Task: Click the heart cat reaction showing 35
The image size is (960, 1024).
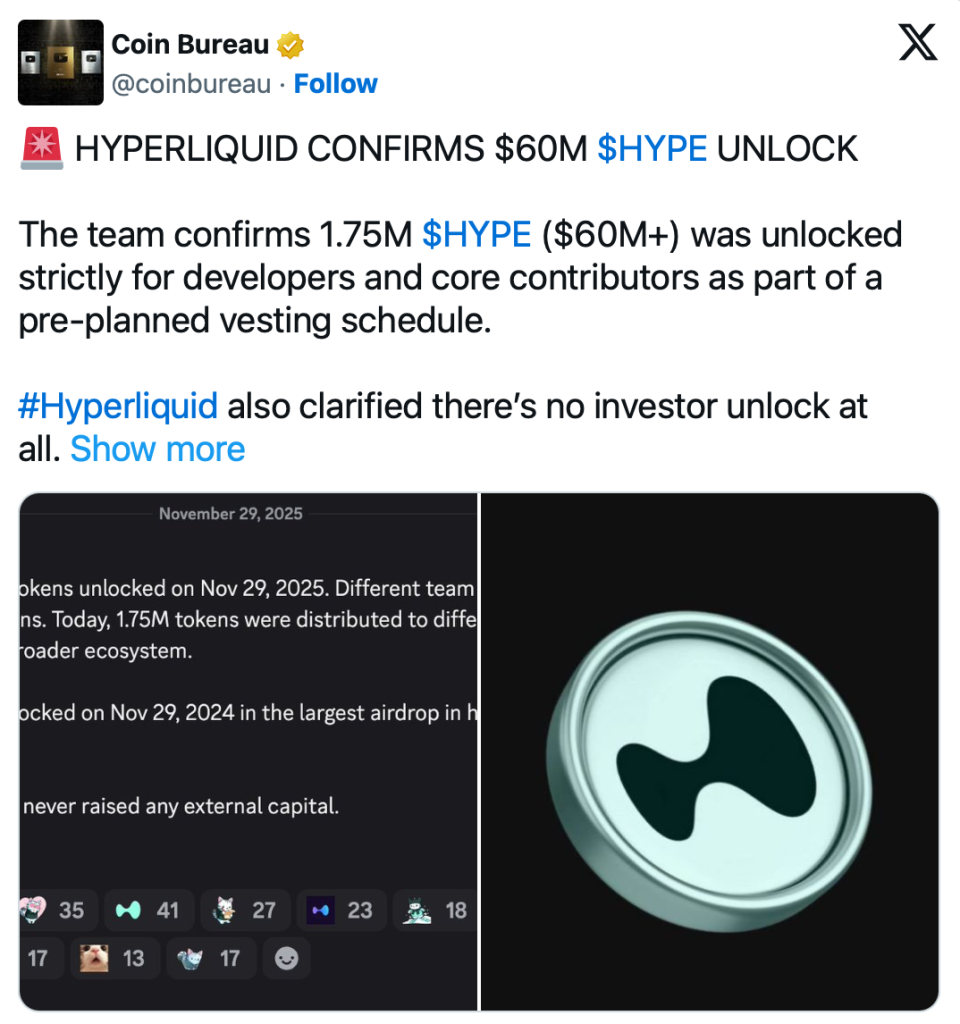Action: (x=52, y=910)
